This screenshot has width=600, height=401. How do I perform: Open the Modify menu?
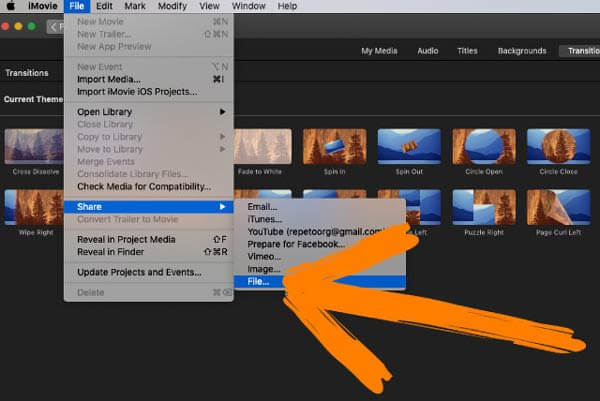(x=172, y=6)
